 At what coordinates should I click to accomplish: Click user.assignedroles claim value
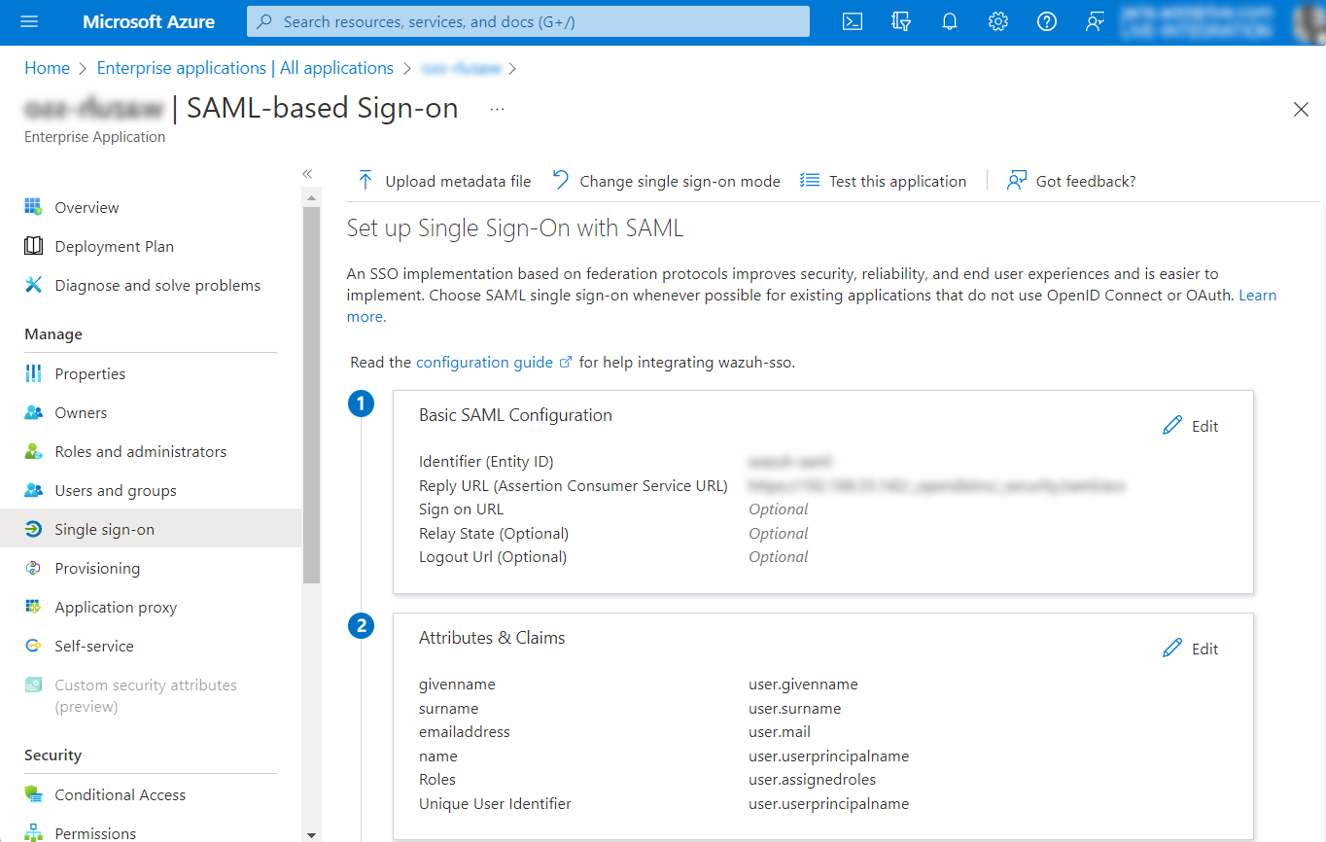812,779
